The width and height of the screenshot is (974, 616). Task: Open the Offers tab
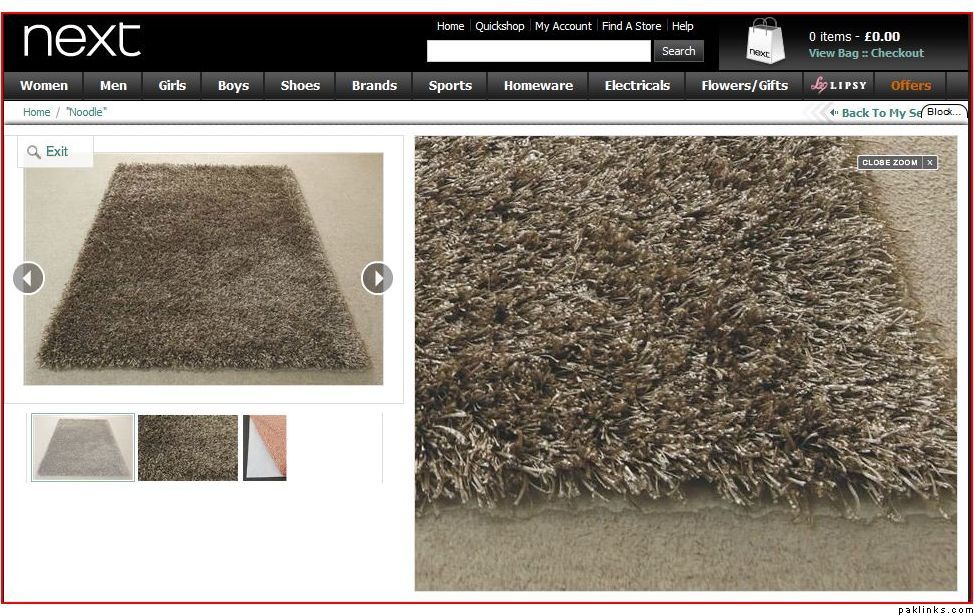click(x=911, y=86)
